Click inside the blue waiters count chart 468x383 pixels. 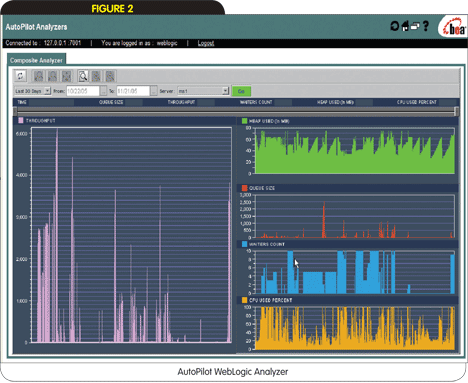pos(355,272)
